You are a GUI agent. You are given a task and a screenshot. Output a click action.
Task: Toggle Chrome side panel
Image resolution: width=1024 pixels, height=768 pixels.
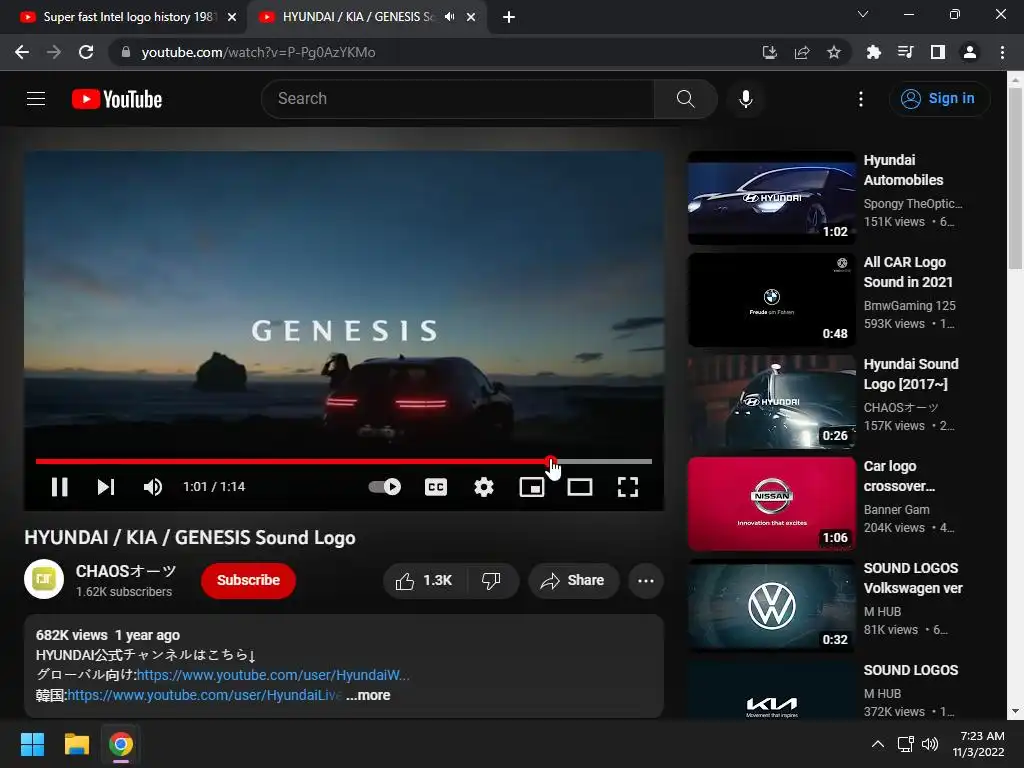[938, 52]
